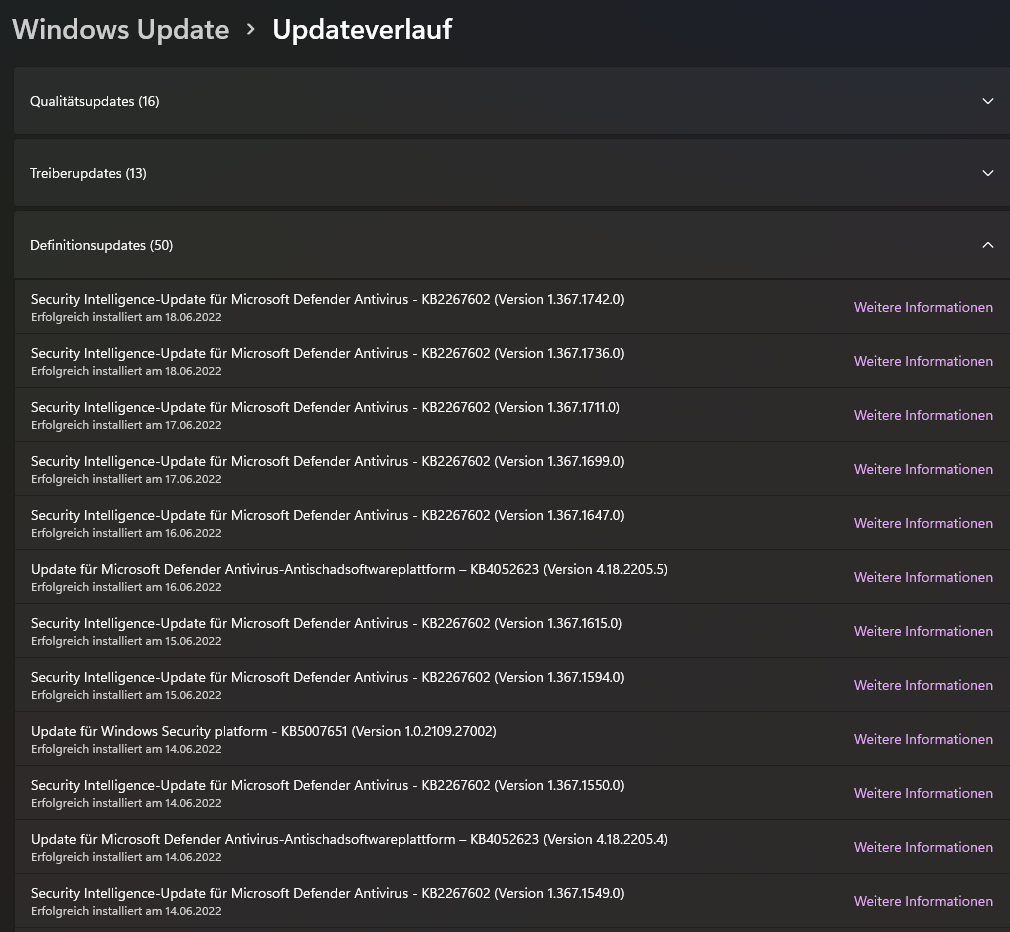
Task: Open Weitere Informationen for version 1.367.1647.0
Action: [923, 524]
